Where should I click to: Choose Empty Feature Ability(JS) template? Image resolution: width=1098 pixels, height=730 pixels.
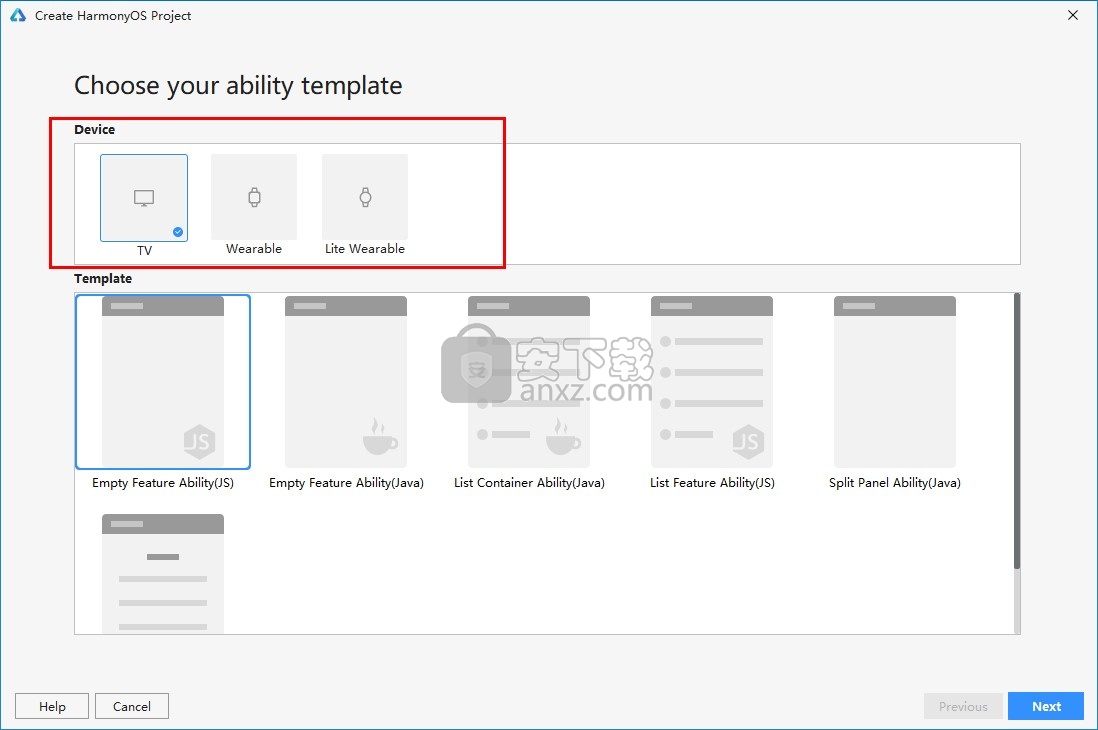click(162, 382)
